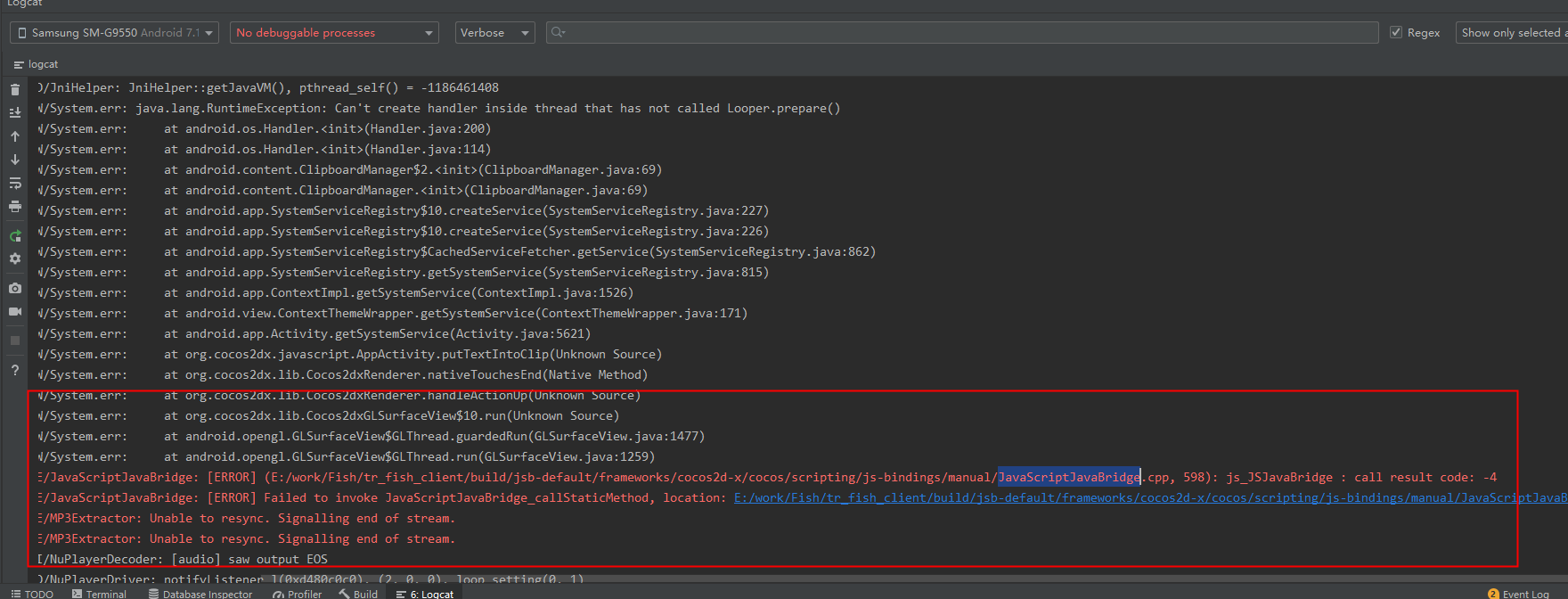
Task: Toggle the Regex checkbox
Action: (1396, 33)
